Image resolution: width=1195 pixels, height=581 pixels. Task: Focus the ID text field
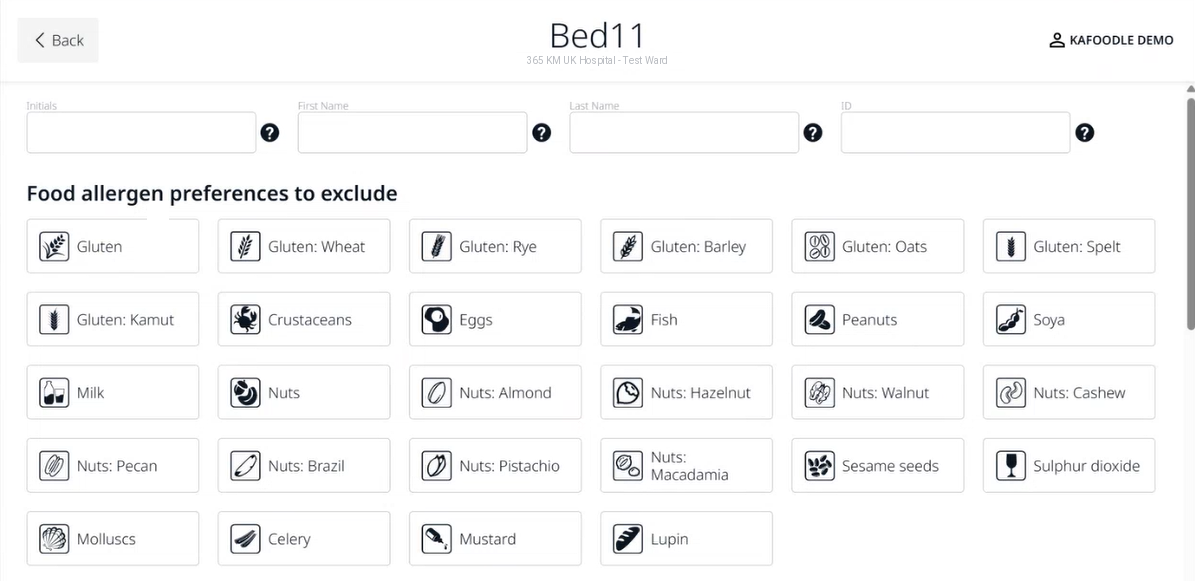tap(956, 133)
